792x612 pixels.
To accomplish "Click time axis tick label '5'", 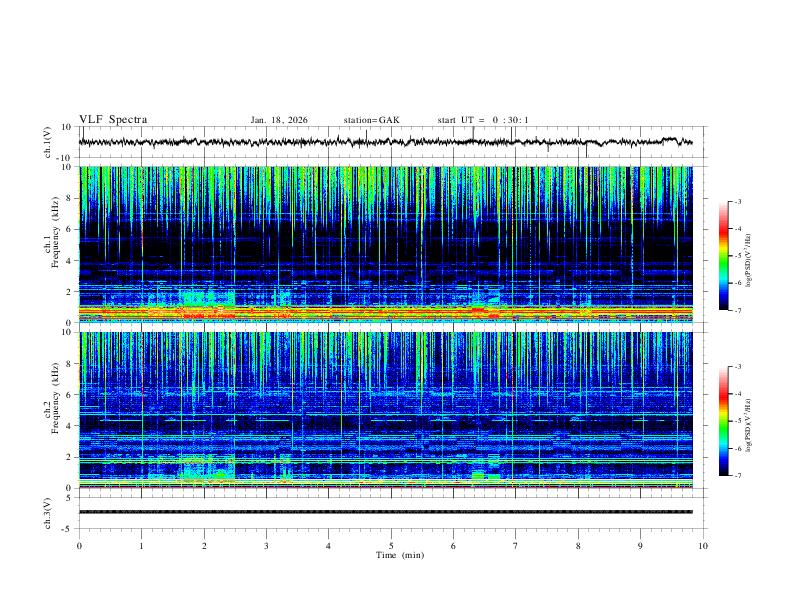I will (391, 546).
